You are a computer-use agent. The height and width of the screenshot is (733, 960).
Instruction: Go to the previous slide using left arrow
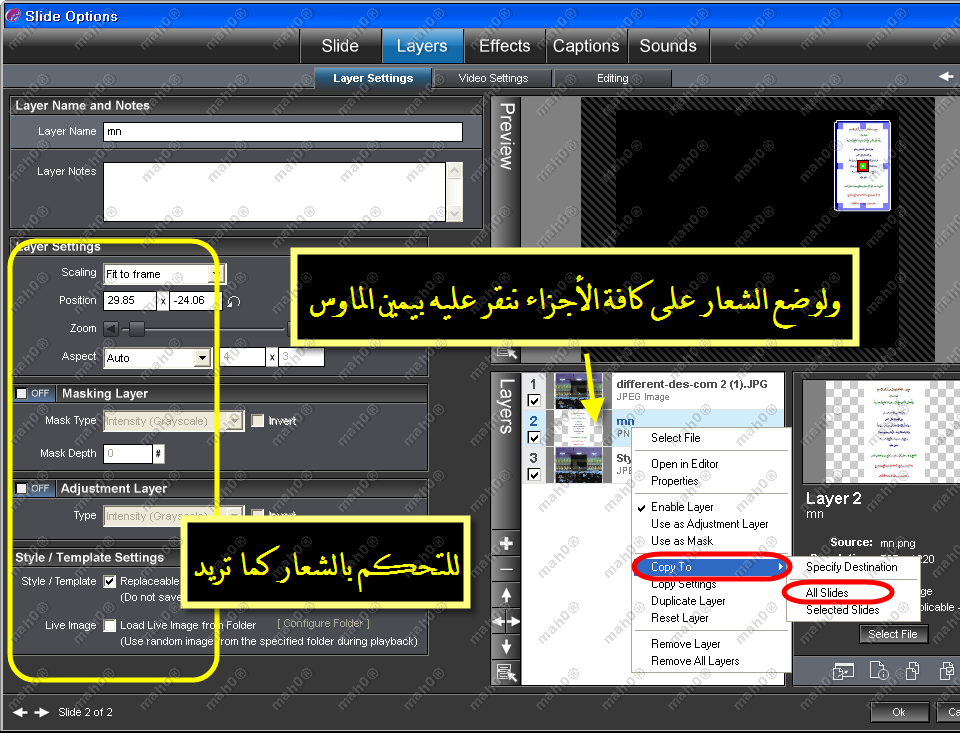click(20, 712)
